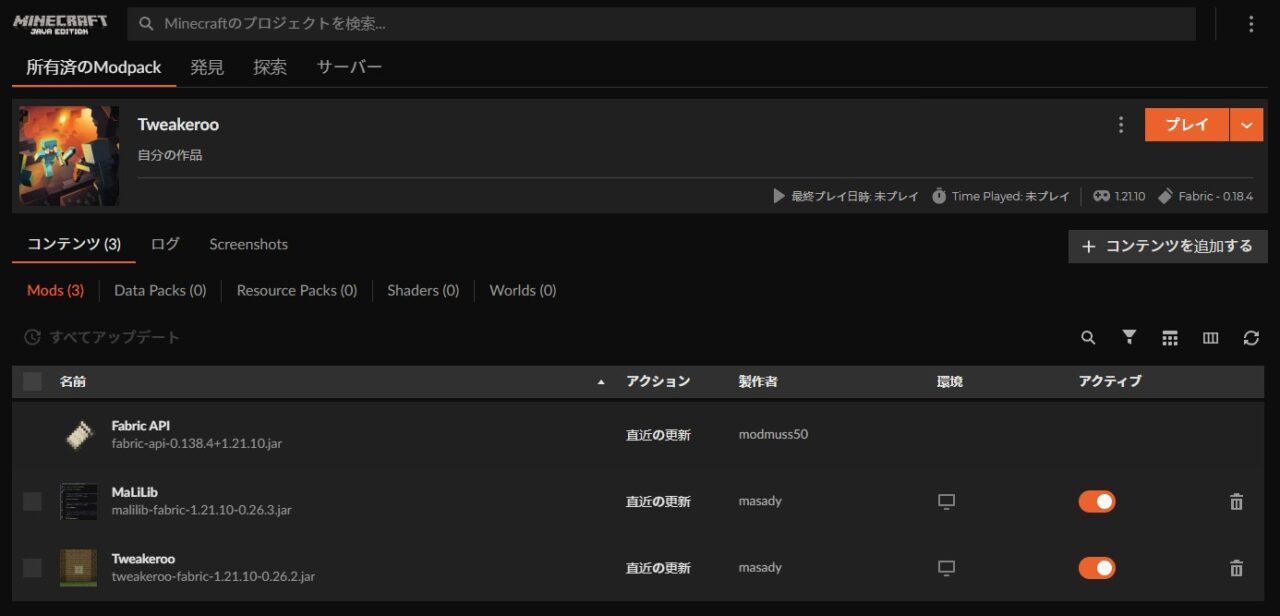Open the Resource Packs (0) tab
This screenshot has width=1280, height=616.
click(296, 290)
